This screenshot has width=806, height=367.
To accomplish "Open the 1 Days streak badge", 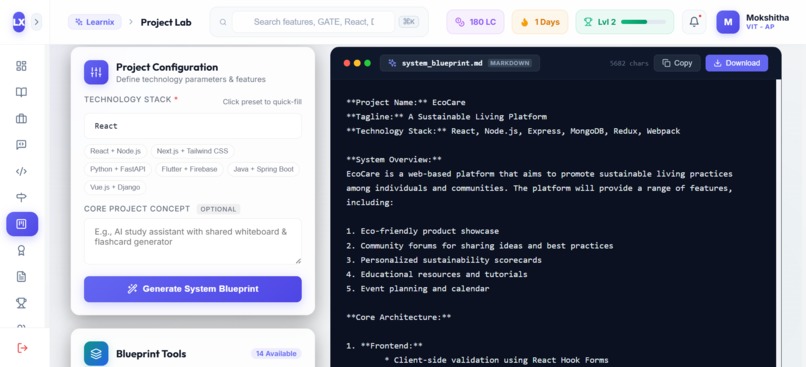I will click(540, 22).
